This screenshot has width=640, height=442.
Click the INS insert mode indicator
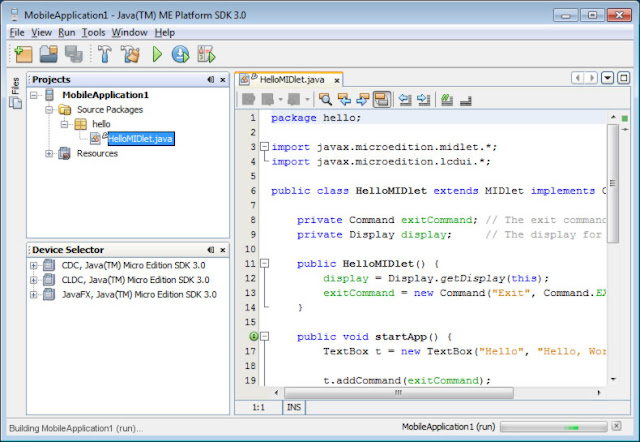293,407
